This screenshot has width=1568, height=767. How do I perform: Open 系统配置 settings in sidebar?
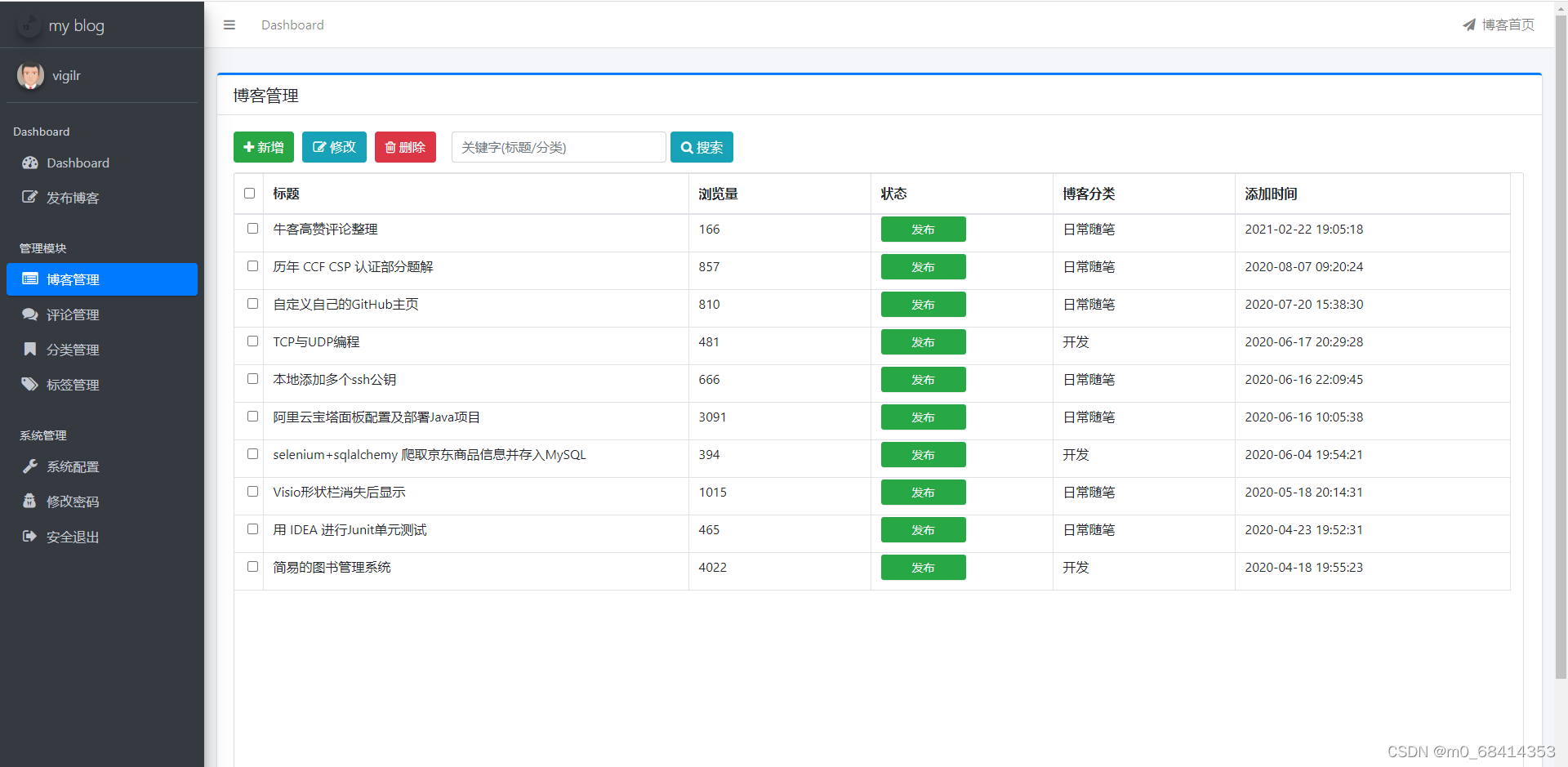[71, 466]
